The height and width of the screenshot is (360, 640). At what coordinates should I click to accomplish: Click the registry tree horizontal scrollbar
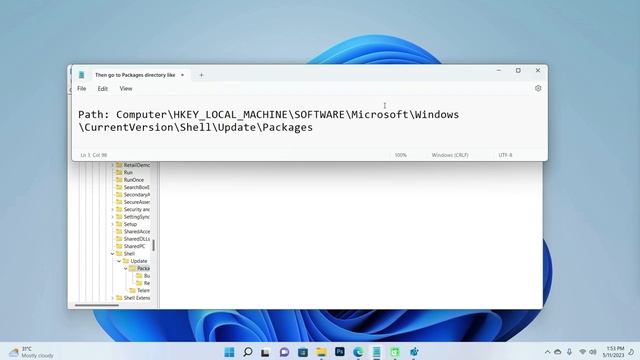click(97, 305)
